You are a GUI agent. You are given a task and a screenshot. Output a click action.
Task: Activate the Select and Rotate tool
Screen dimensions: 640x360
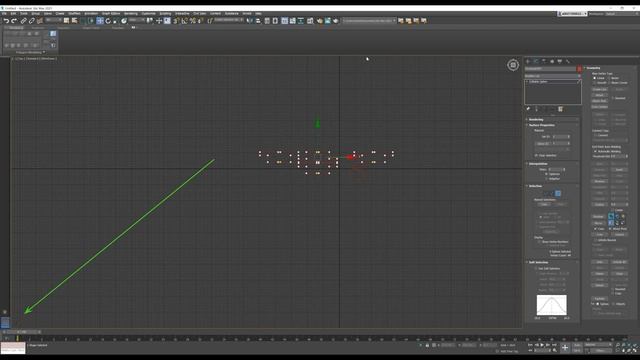coord(108,20)
